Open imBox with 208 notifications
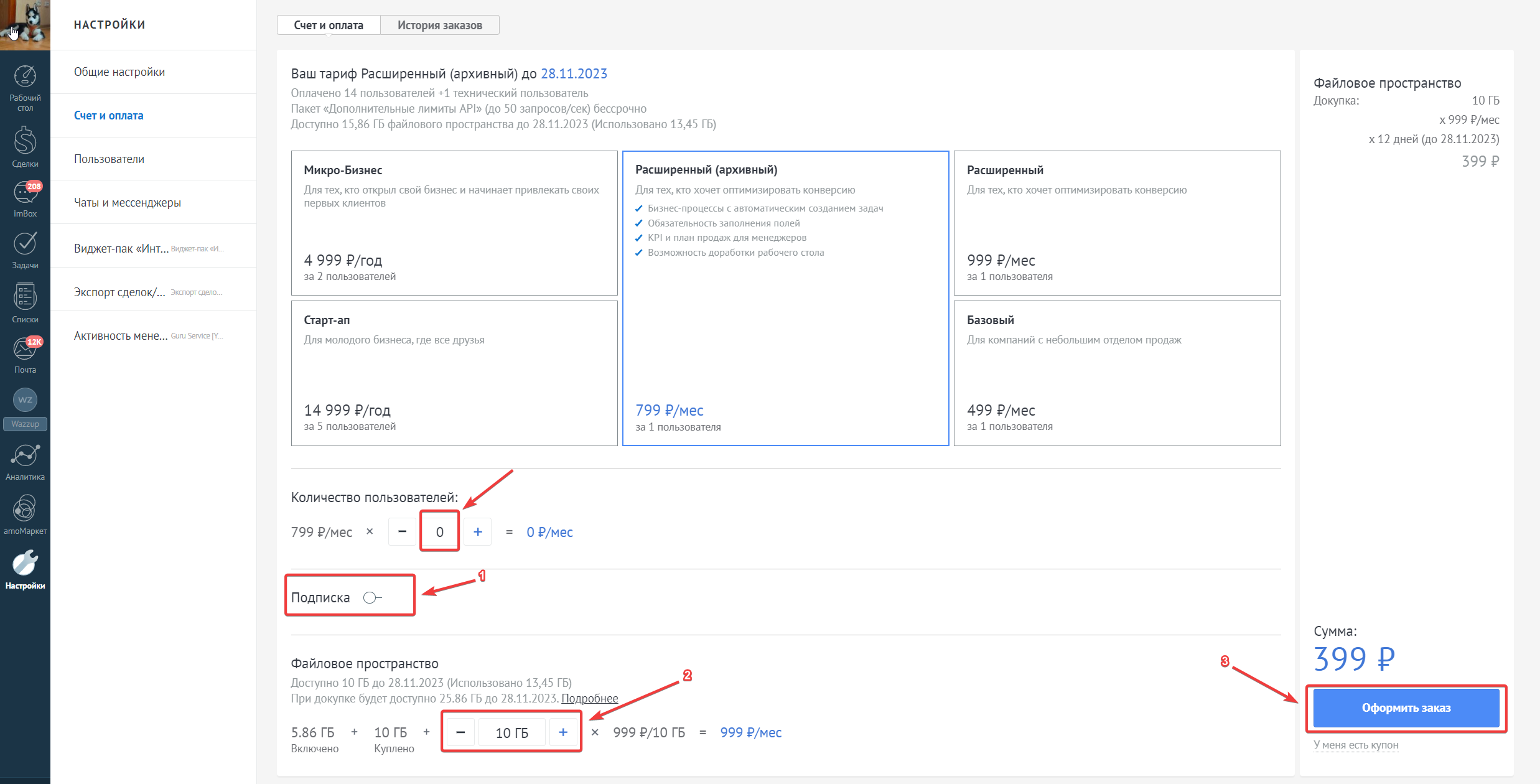The height and width of the screenshot is (784, 1540). tap(25, 199)
